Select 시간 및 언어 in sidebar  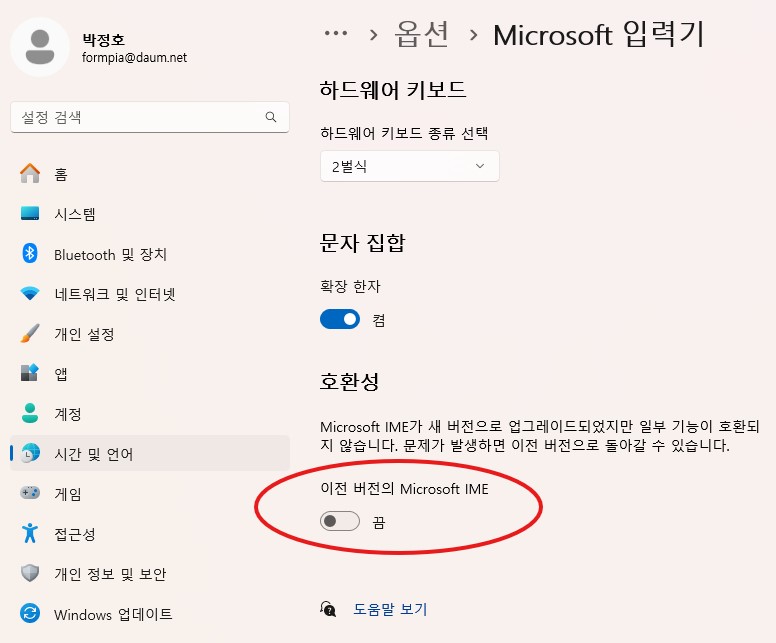tap(150, 453)
